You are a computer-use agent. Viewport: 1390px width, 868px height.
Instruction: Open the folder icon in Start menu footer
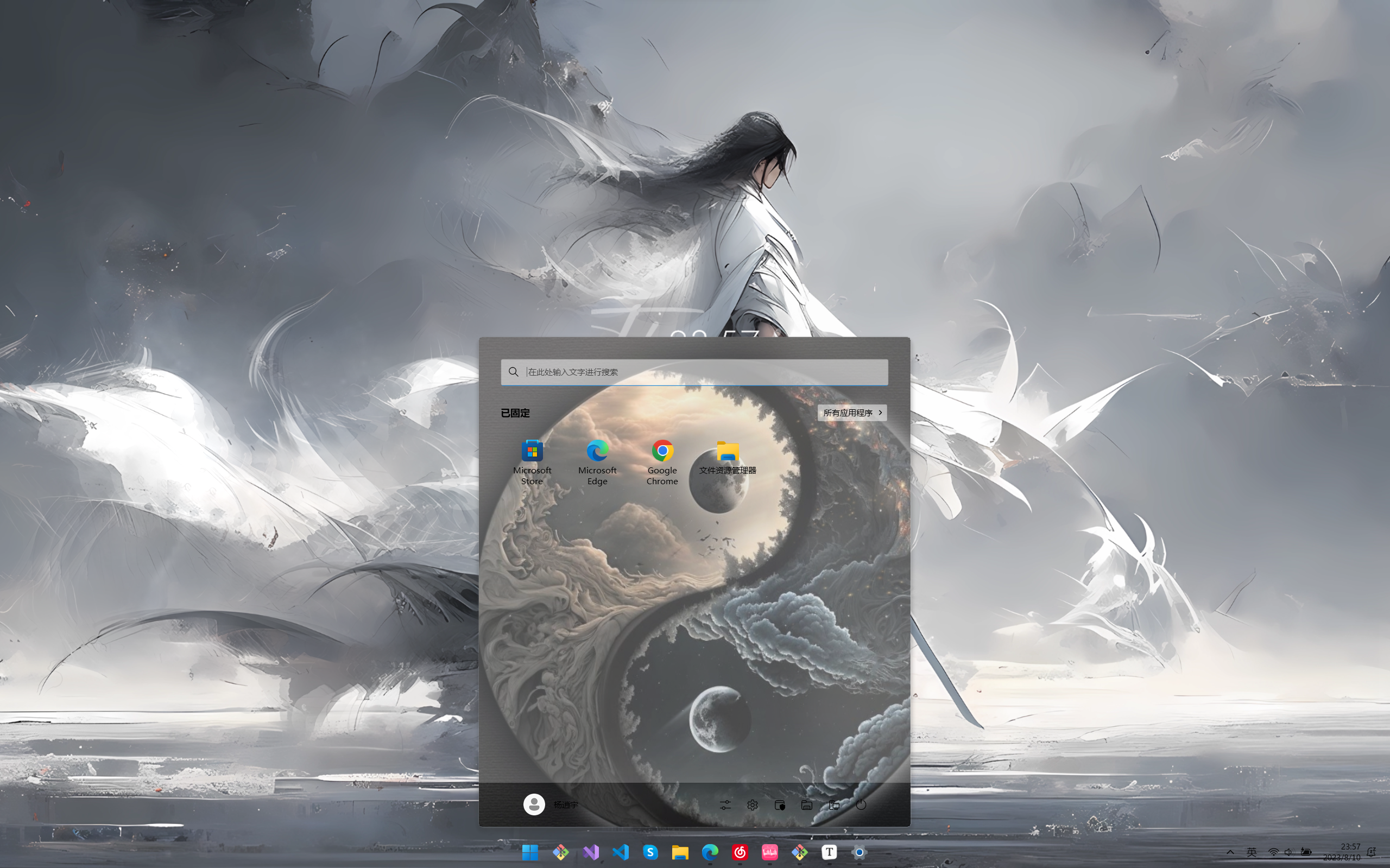click(807, 805)
